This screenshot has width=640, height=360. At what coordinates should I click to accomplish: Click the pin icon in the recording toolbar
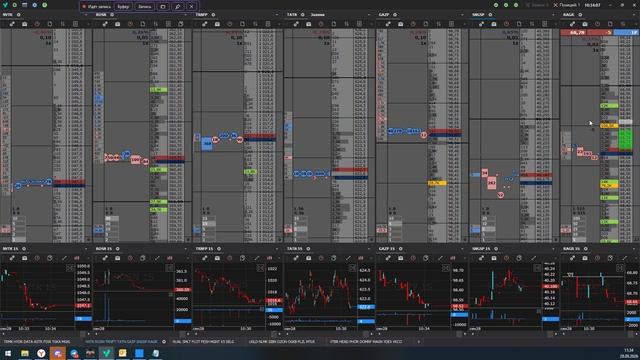click(x=178, y=7)
